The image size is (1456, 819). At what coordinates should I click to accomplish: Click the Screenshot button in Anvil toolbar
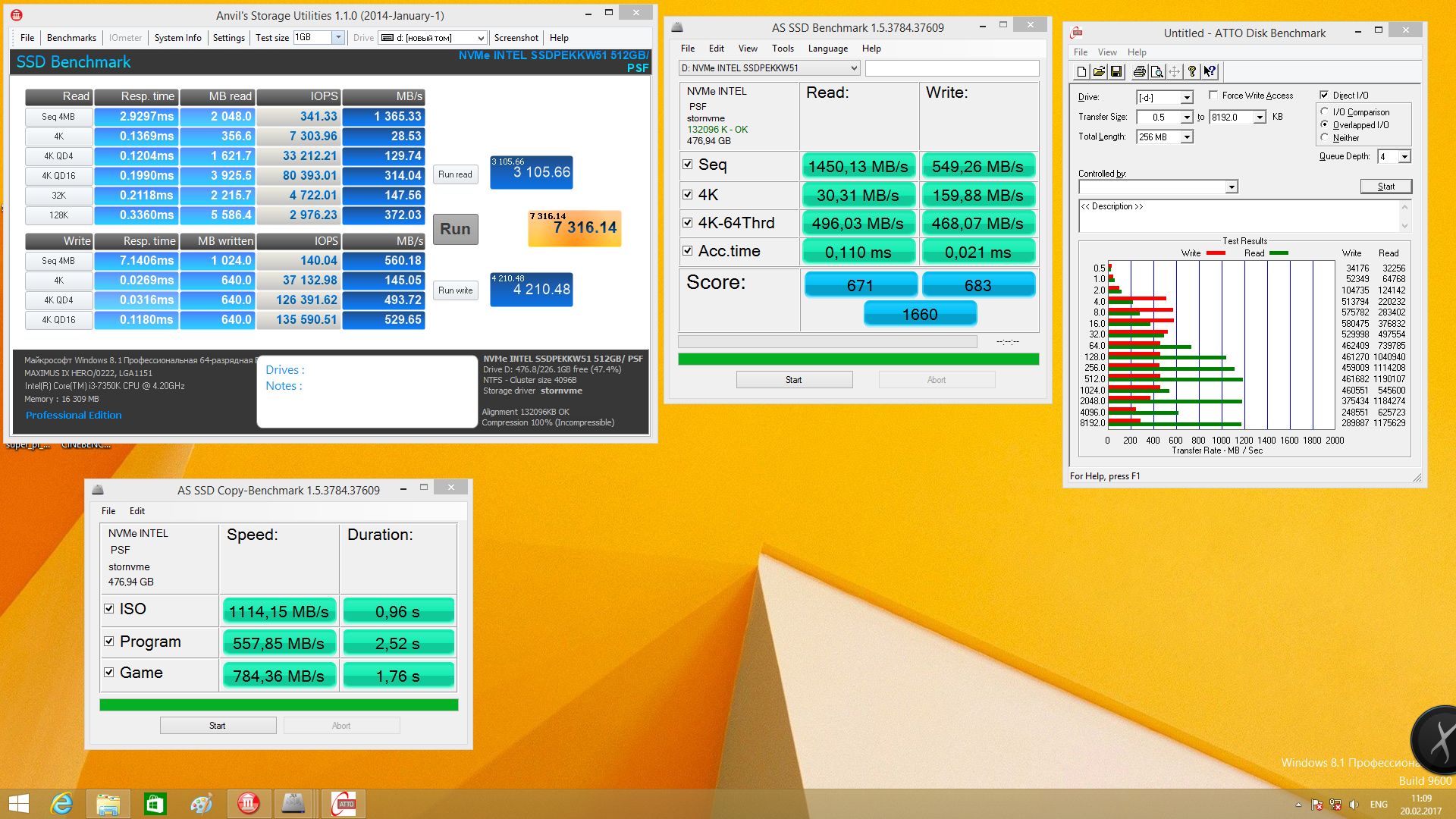(x=516, y=38)
